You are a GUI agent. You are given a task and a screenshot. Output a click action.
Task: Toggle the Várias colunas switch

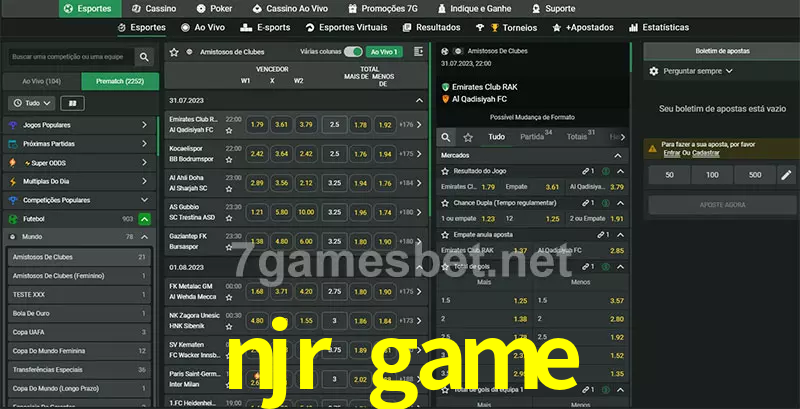click(x=353, y=51)
